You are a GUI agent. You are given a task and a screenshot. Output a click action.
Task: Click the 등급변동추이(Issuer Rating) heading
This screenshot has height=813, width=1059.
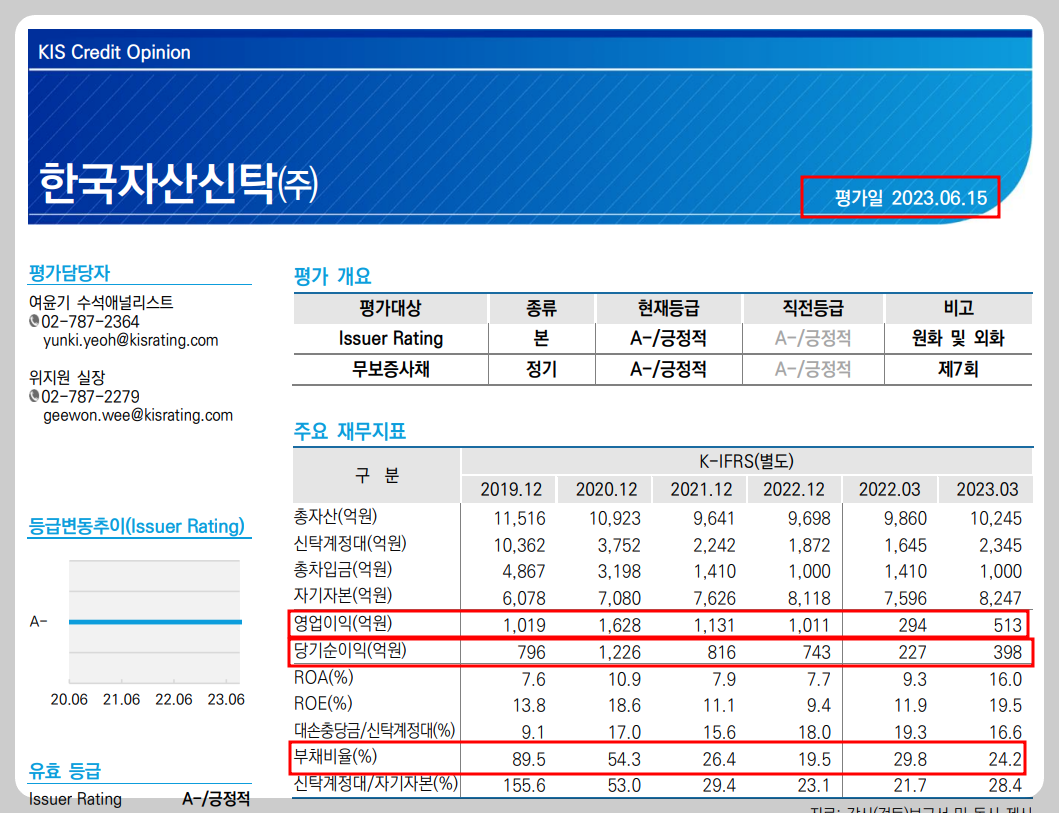pyautogui.click(x=136, y=526)
